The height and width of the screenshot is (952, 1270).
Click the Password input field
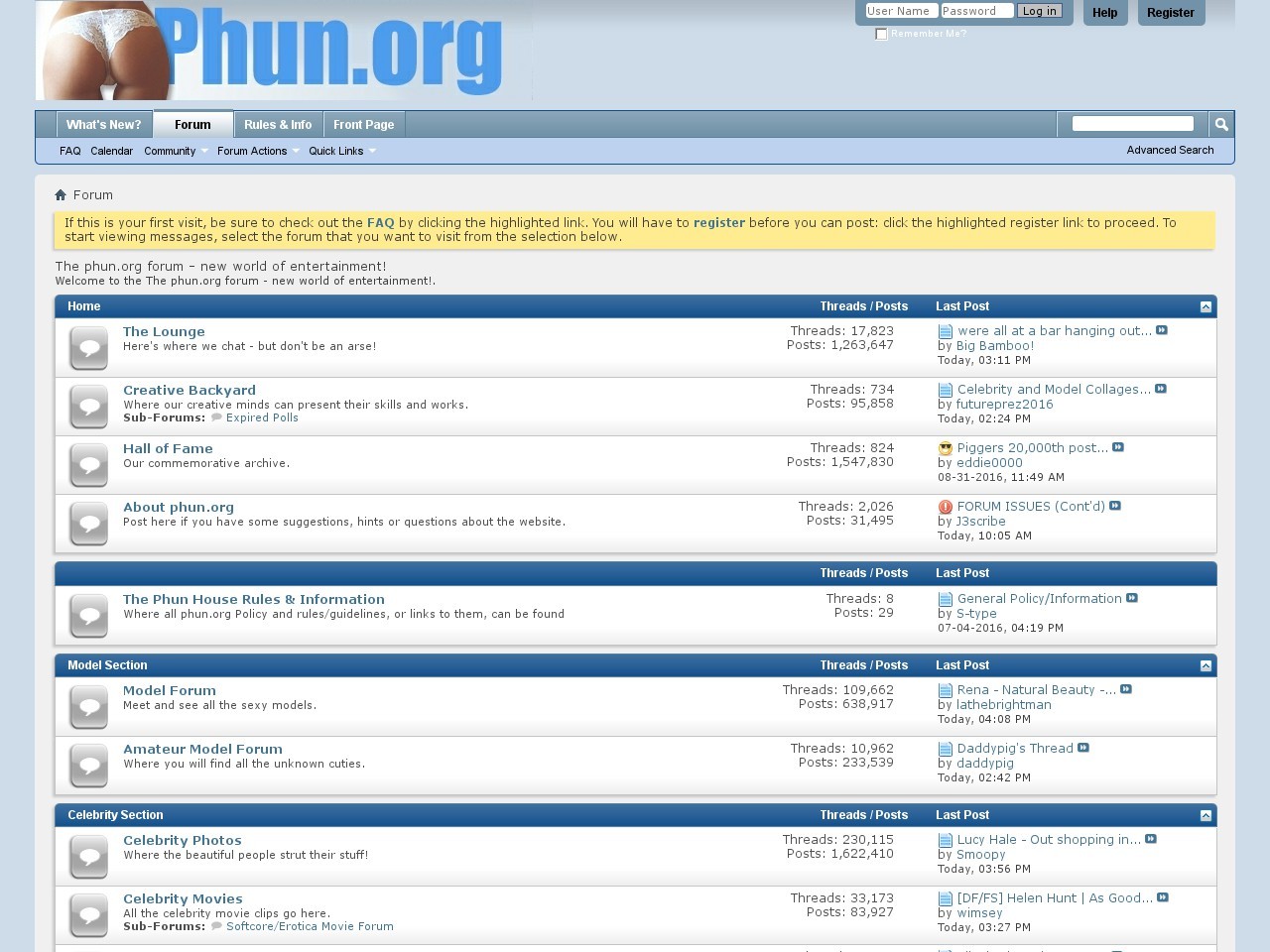(x=977, y=11)
